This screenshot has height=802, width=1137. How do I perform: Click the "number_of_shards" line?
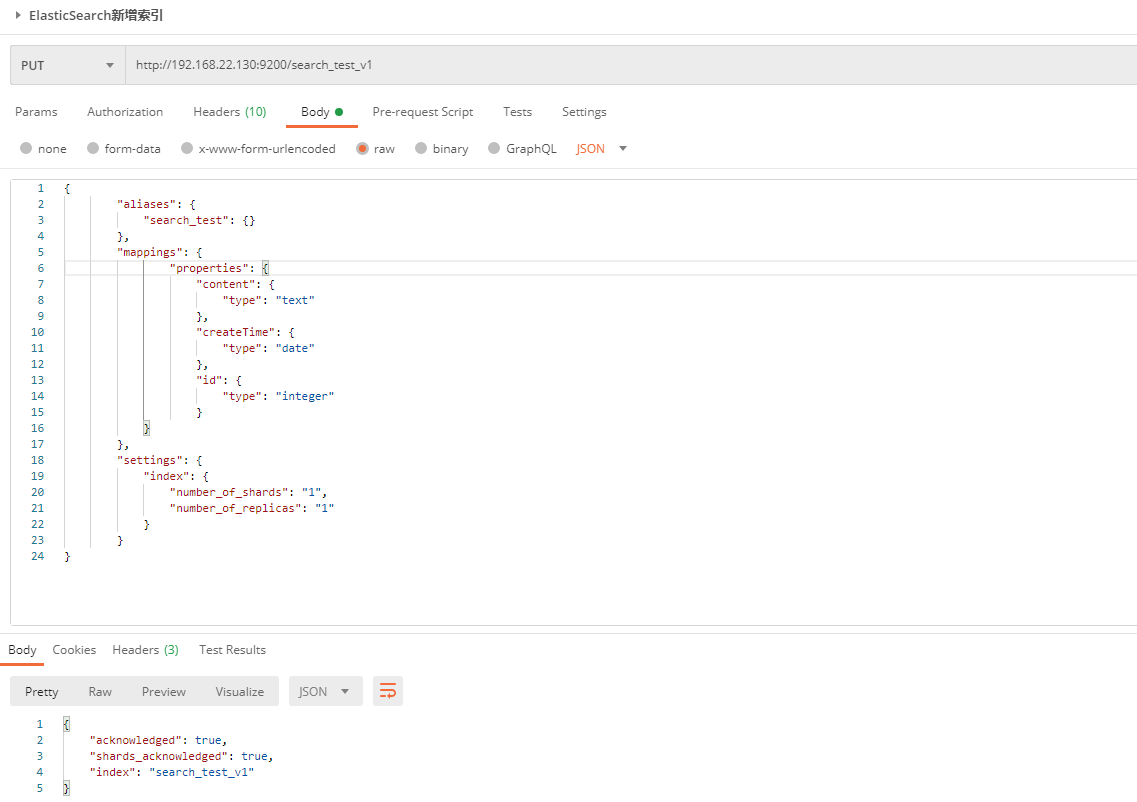(249, 492)
